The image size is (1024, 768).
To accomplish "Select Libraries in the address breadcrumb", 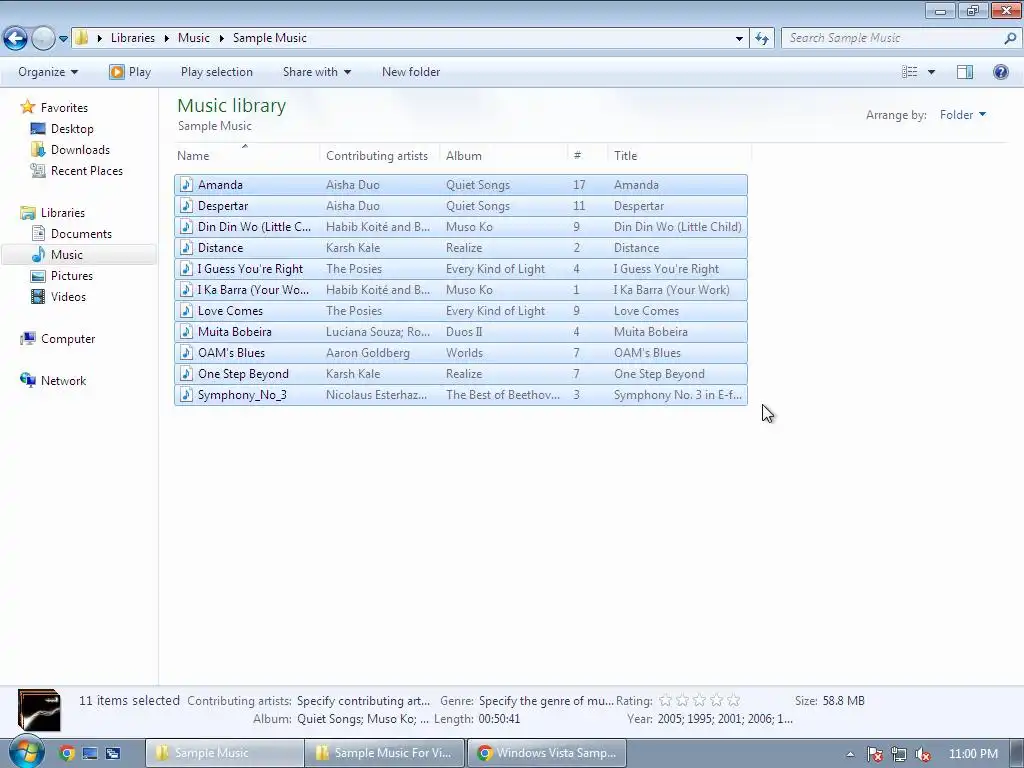I will click(x=133, y=38).
